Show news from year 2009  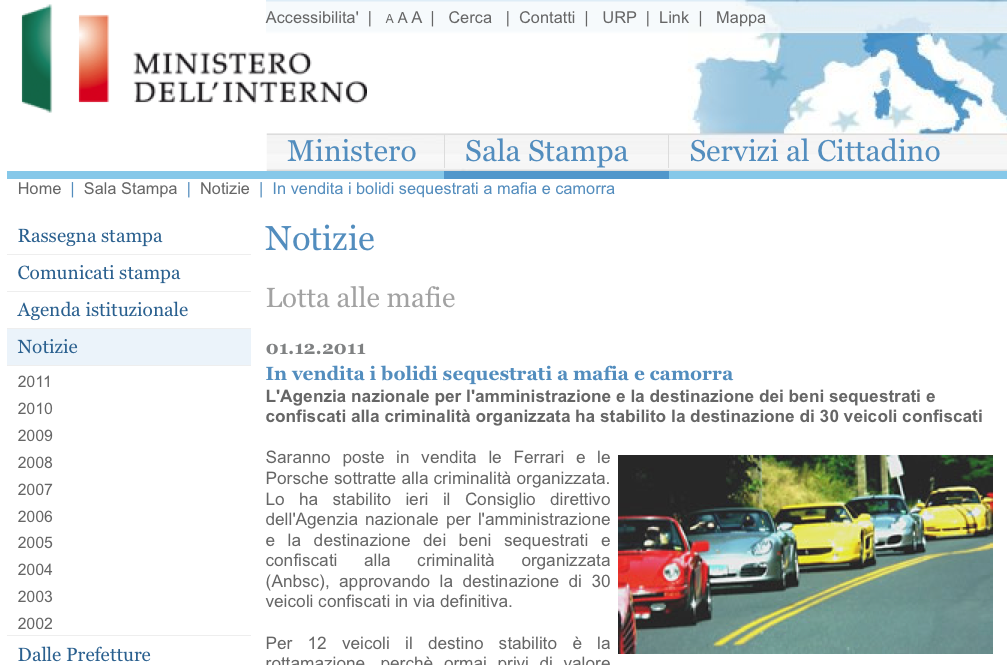click(x=35, y=436)
